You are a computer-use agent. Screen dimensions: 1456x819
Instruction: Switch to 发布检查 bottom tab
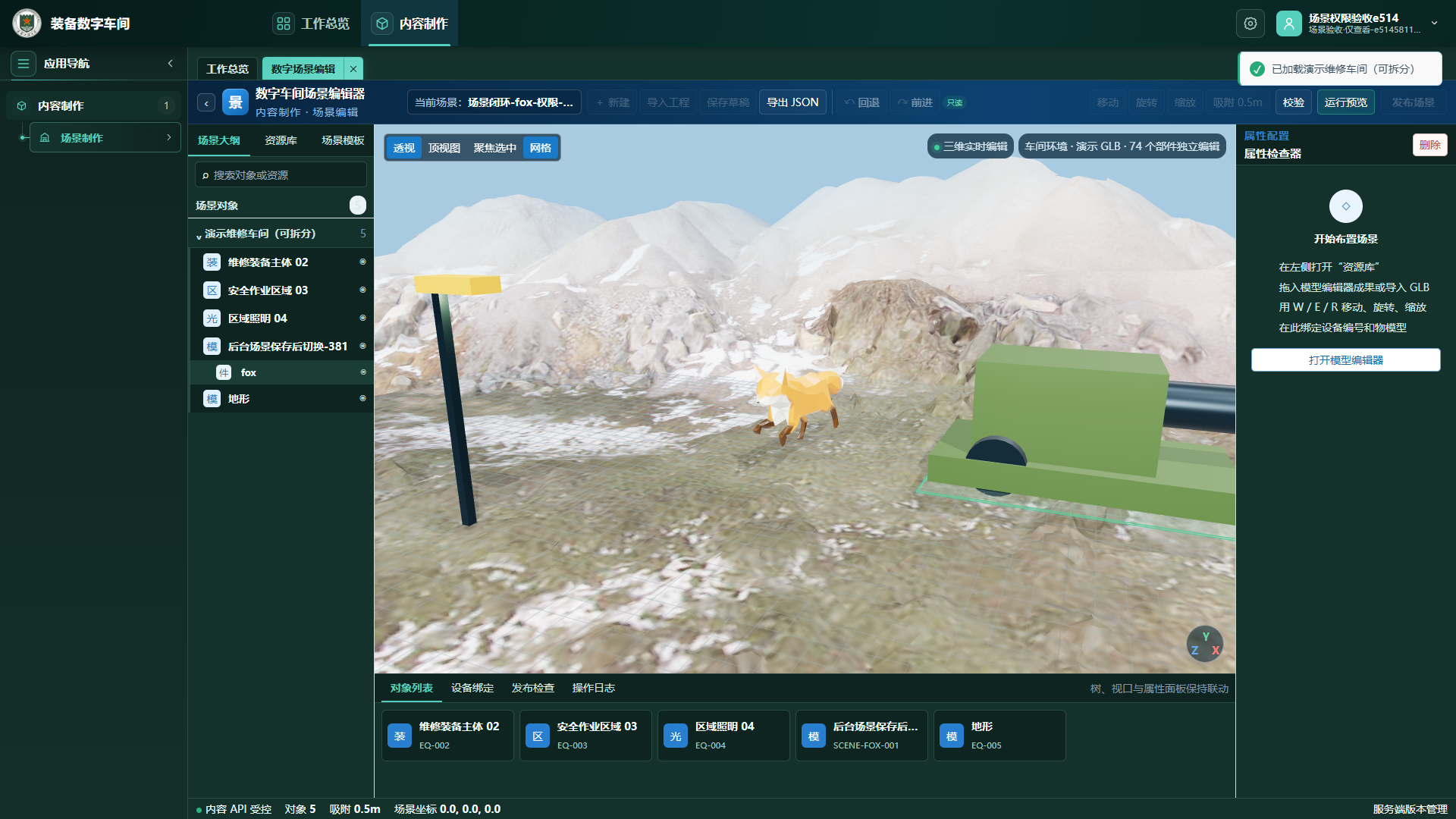pyautogui.click(x=533, y=689)
